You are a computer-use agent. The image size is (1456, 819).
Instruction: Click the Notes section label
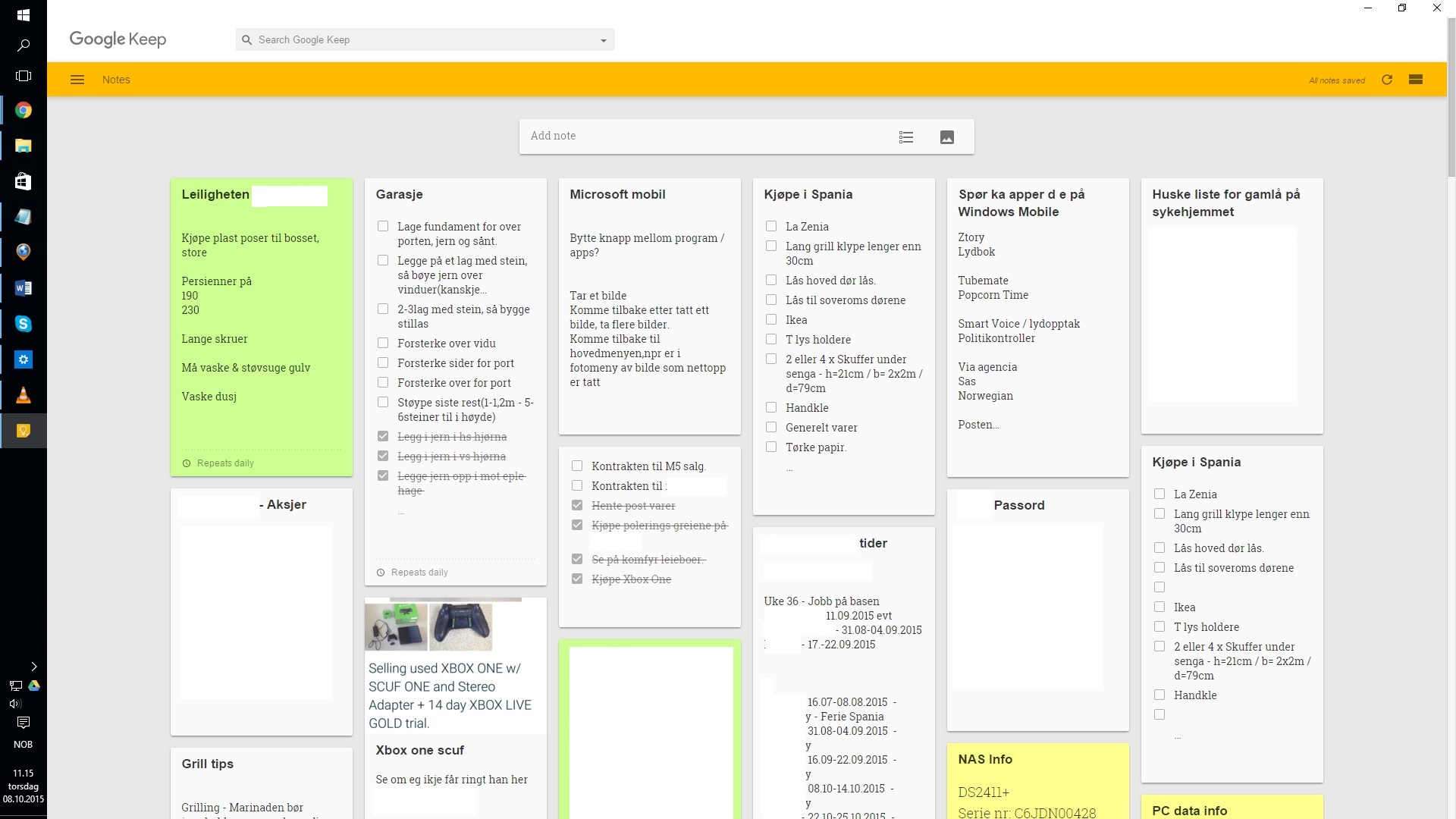[x=116, y=80]
